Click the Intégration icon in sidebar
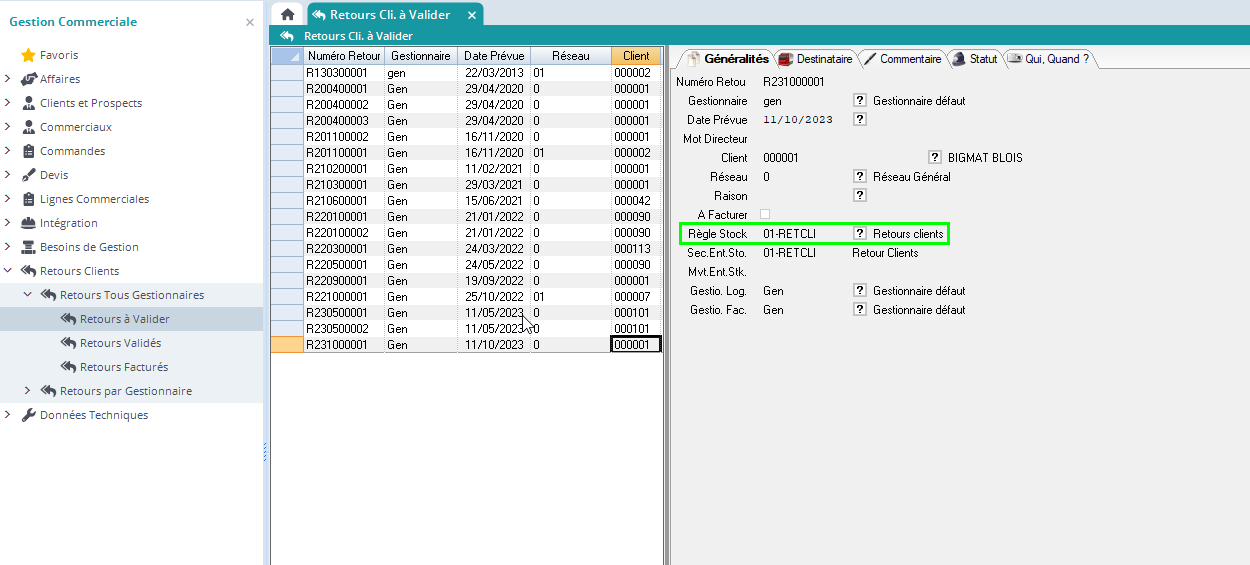The width and height of the screenshot is (1250, 565). (x=28, y=223)
